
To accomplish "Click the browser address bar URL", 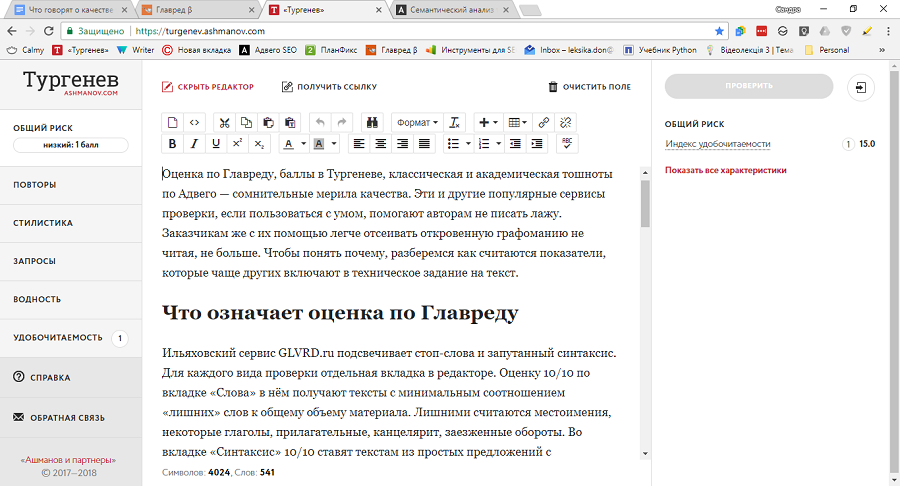I will tap(200, 31).
